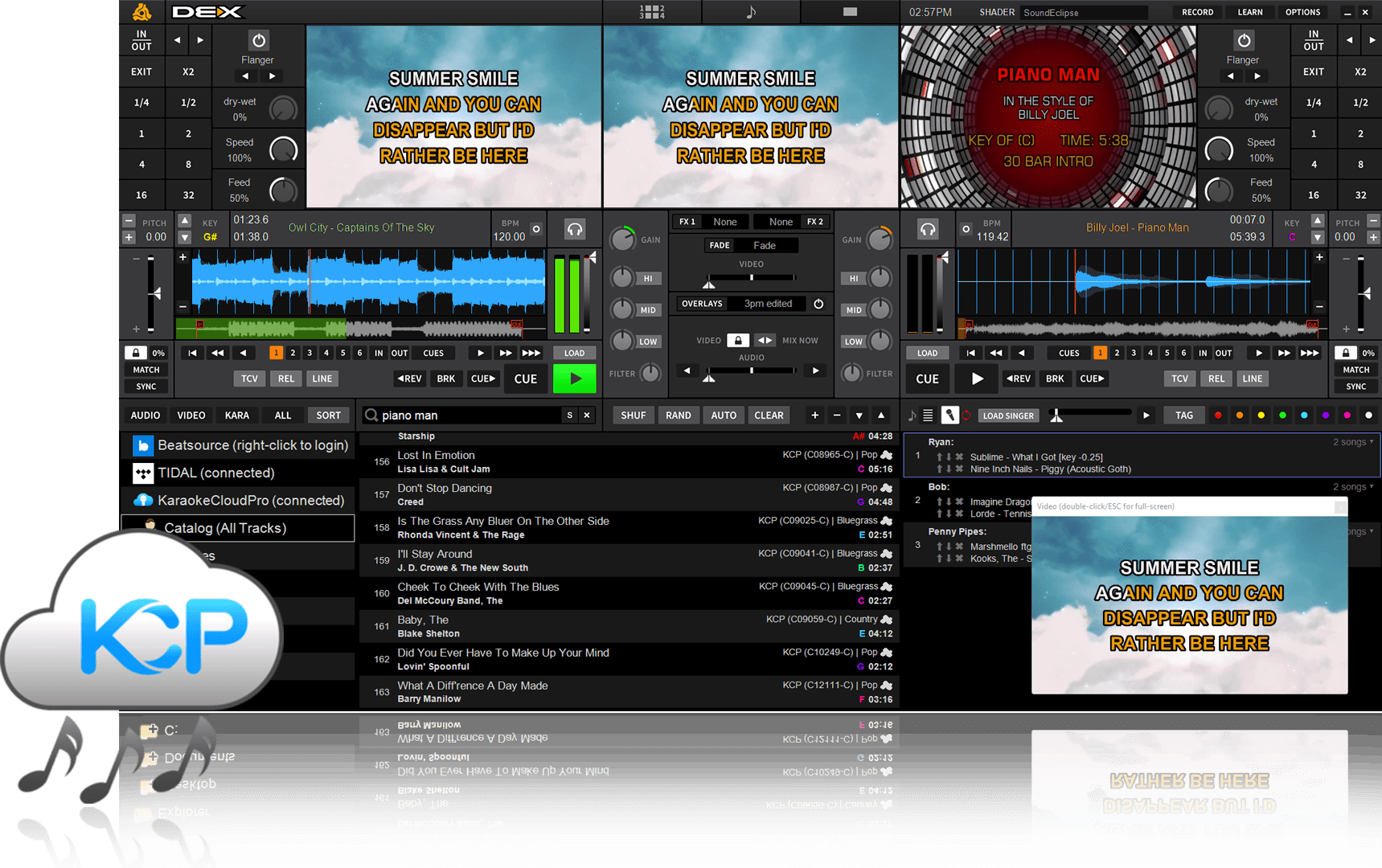1382x868 pixels.
Task: Click the red rotation arrows icon near microphone
Action: [966, 416]
